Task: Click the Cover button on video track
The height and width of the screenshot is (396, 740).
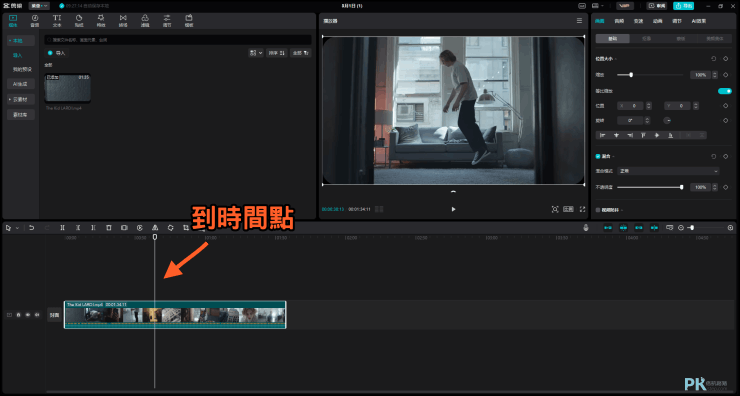Action: pyautogui.click(x=54, y=315)
